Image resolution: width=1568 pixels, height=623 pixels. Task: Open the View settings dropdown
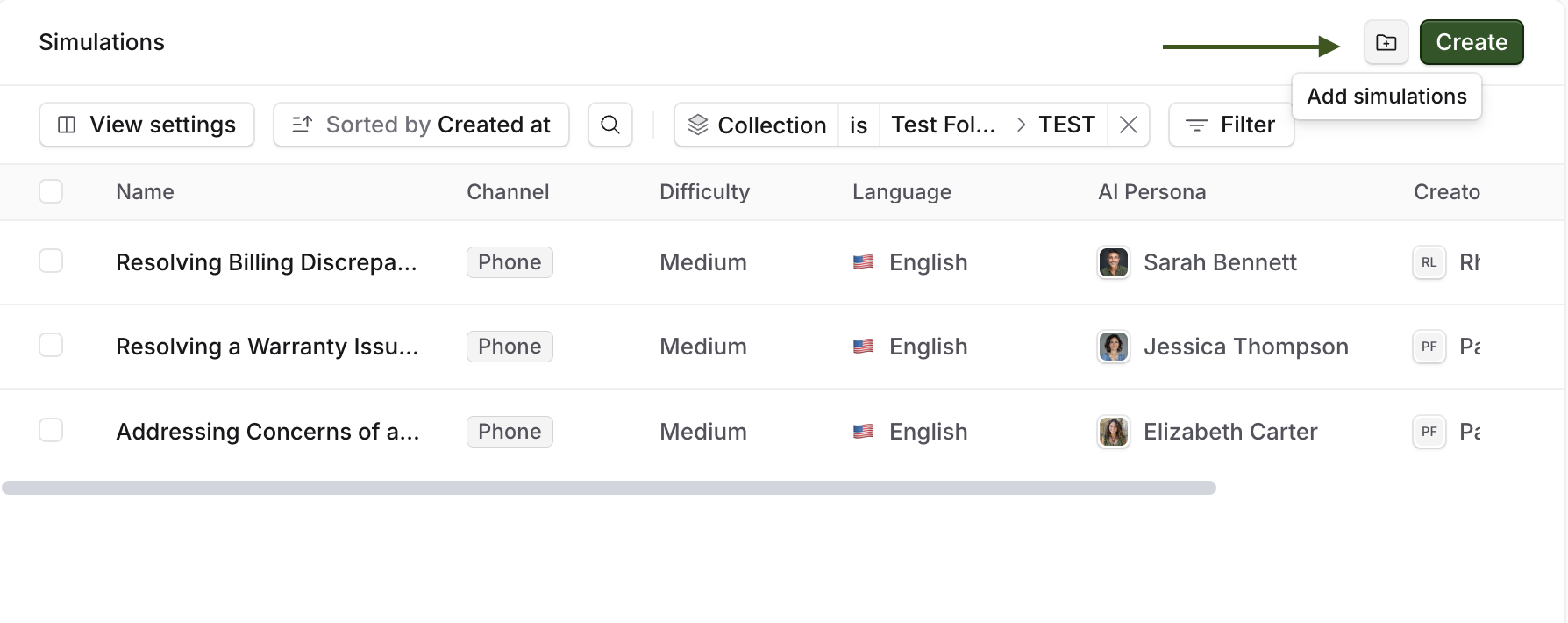(x=146, y=125)
